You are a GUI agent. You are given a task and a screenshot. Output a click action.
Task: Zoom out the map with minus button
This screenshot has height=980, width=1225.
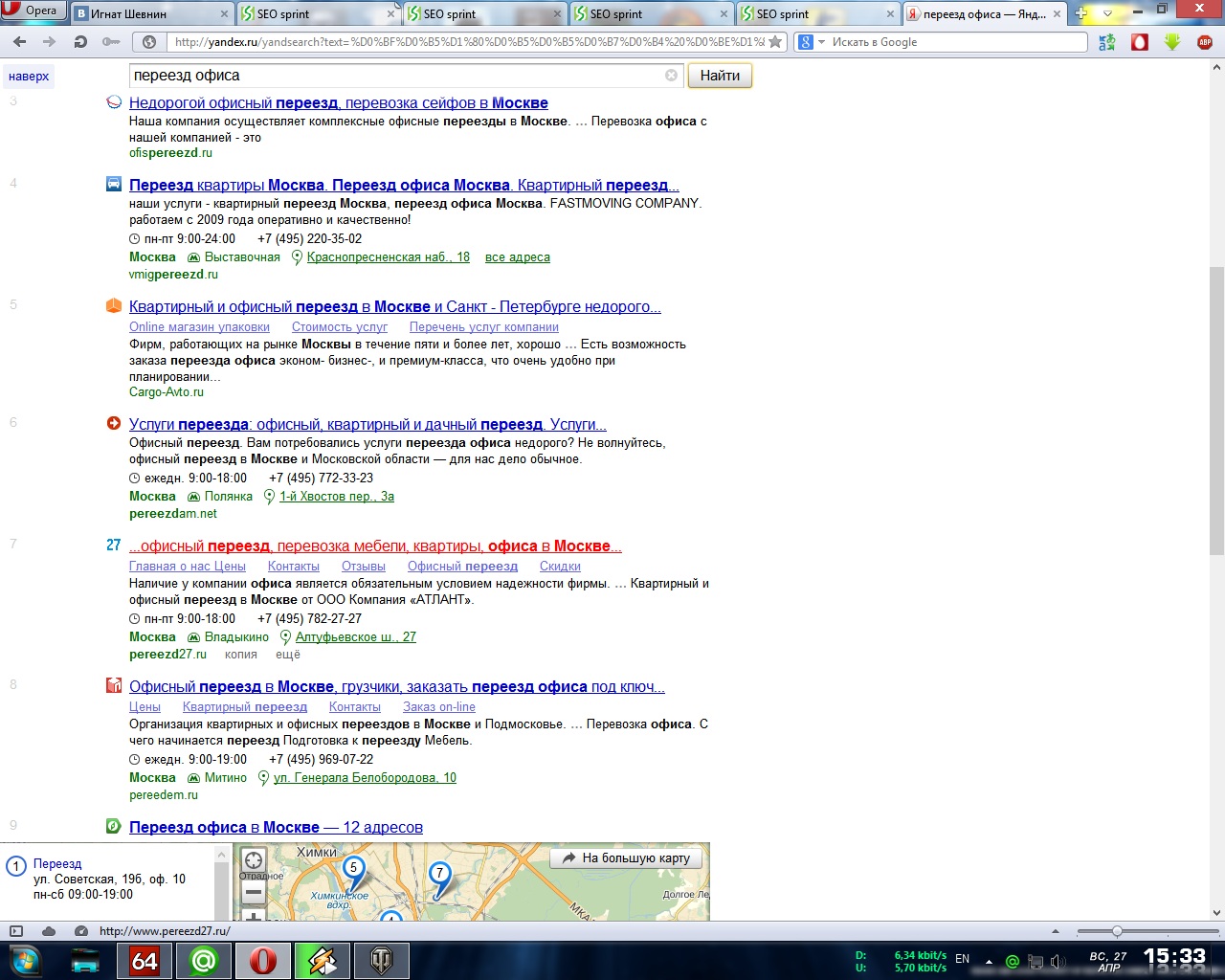click(x=253, y=893)
